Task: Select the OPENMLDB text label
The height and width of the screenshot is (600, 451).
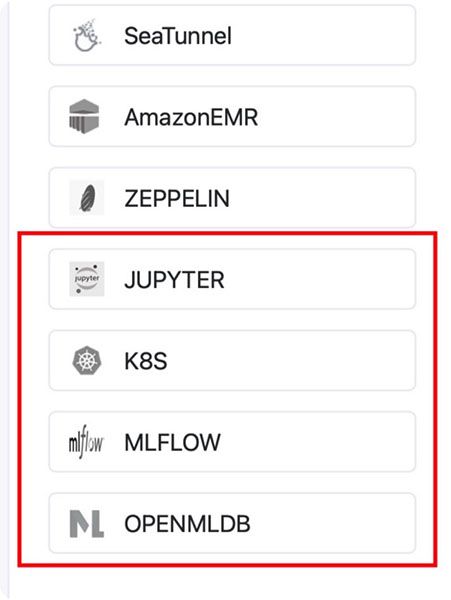Action: [x=187, y=524]
